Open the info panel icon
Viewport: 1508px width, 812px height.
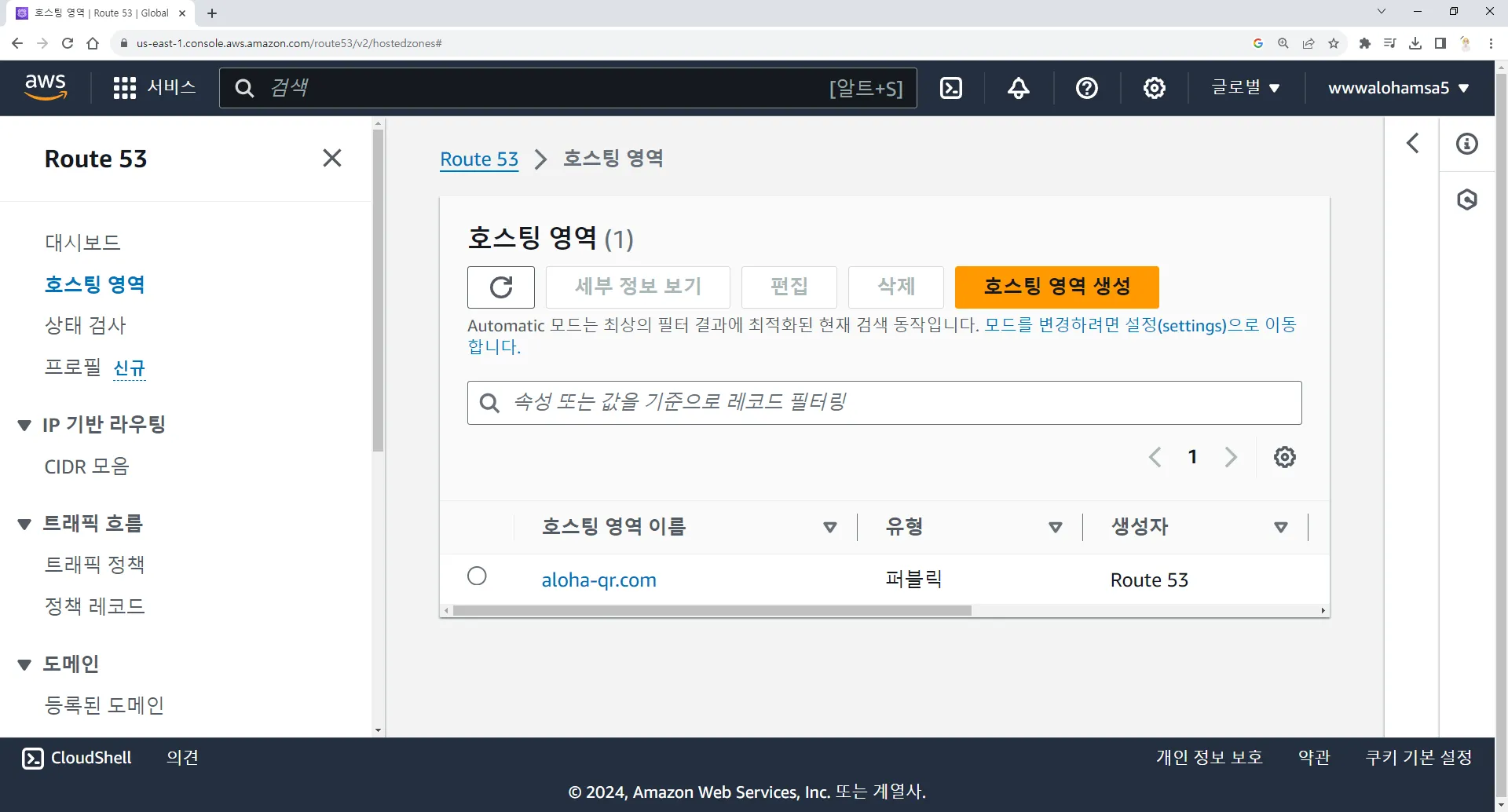click(1467, 144)
